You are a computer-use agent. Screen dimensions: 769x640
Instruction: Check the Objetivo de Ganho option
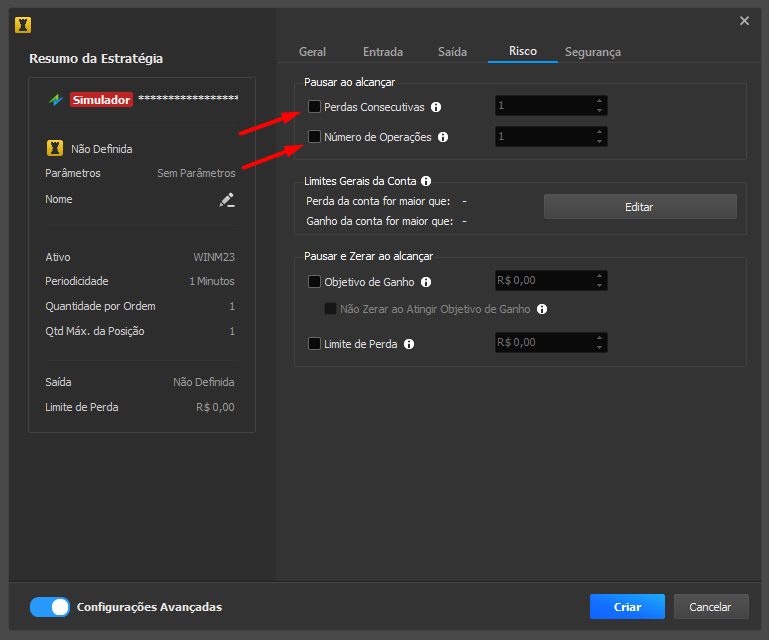[314, 282]
